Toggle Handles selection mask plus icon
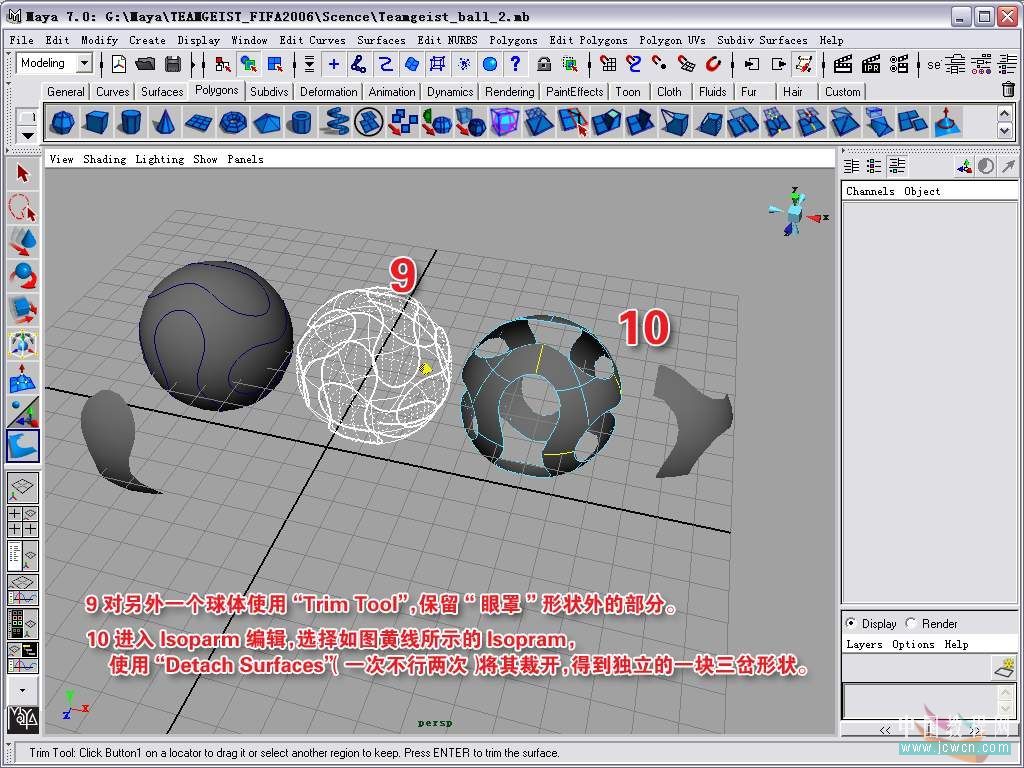Screen dimensions: 1024x768 334,64
